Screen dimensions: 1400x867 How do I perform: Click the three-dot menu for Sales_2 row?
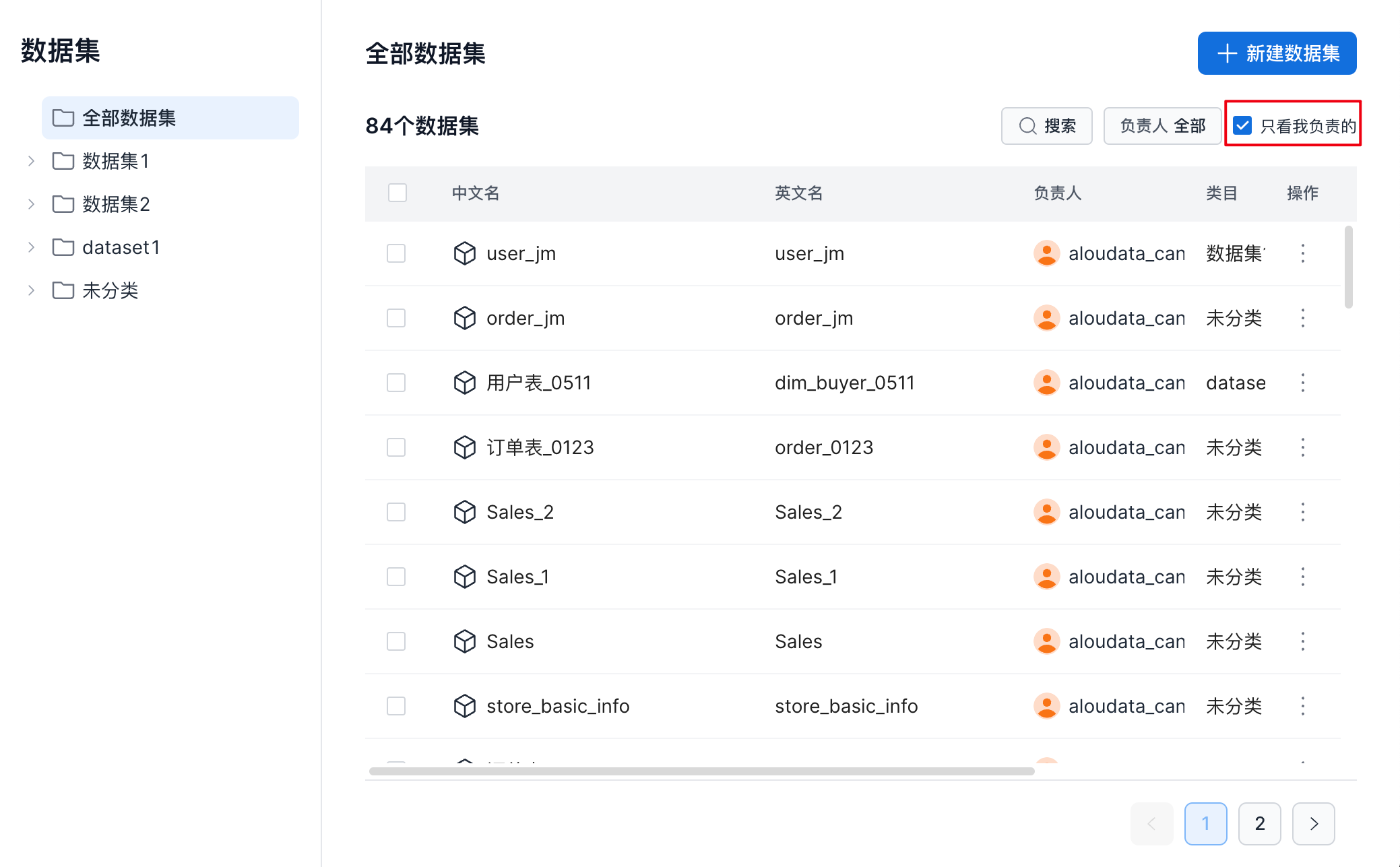1302,512
